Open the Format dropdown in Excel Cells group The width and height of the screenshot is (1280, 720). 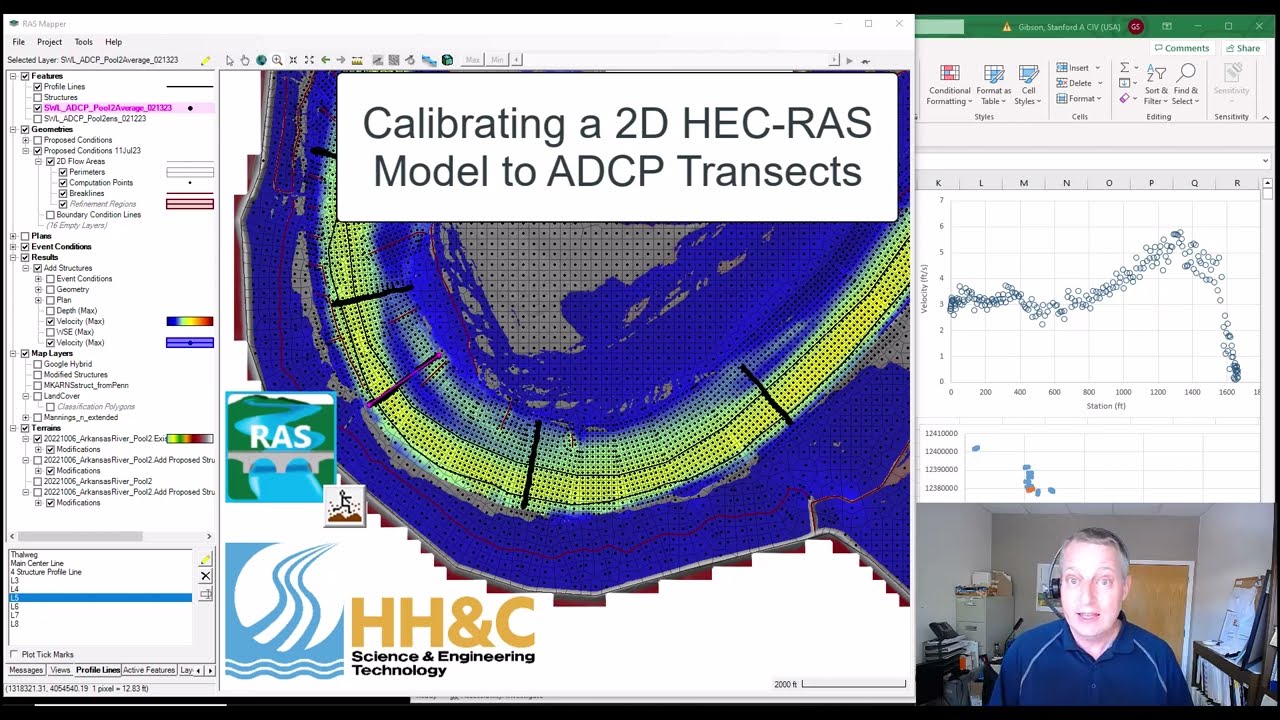point(1078,98)
